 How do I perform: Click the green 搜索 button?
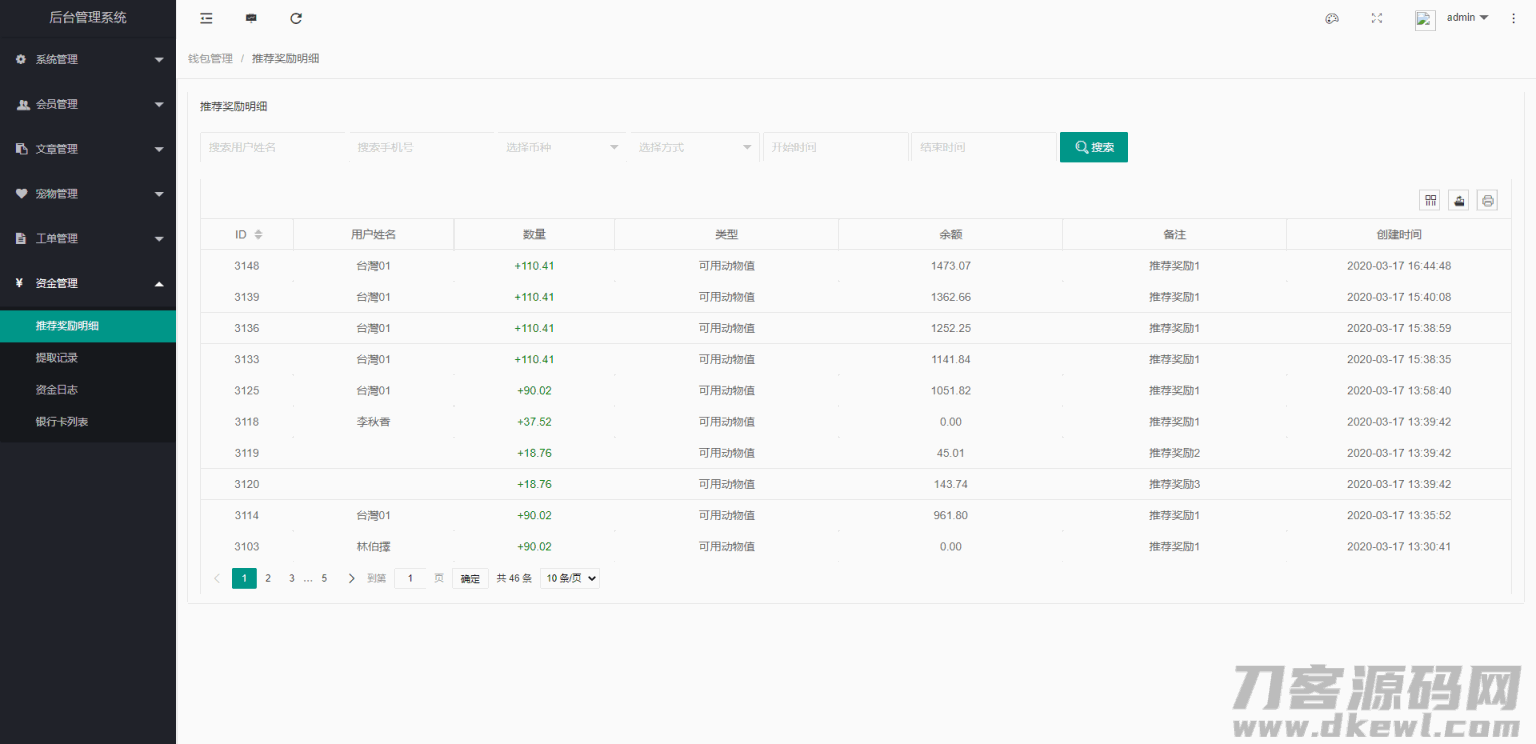pos(1093,147)
